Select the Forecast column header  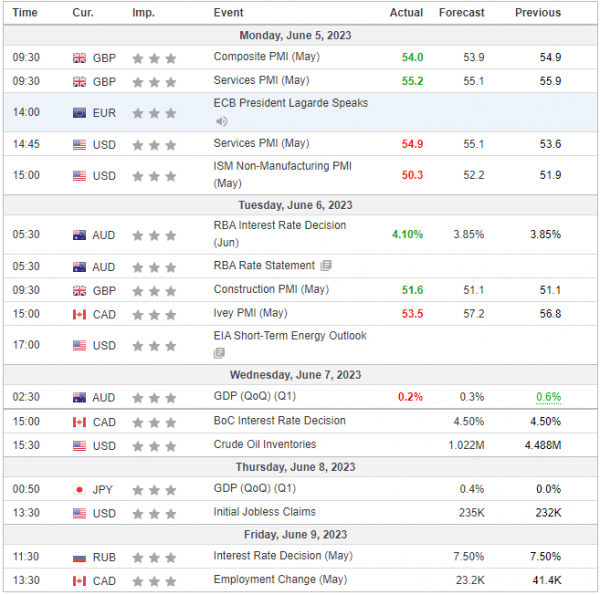(461, 12)
